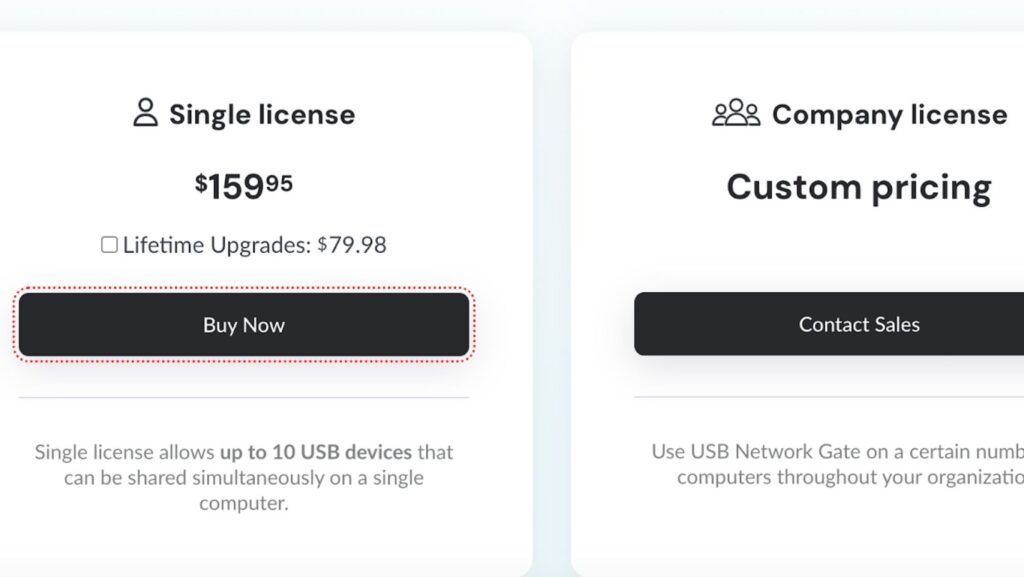Image resolution: width=1024 pixels, height=577 pixels.
Task: Click 'Single license allows' description text
Action: click(124, 452)
